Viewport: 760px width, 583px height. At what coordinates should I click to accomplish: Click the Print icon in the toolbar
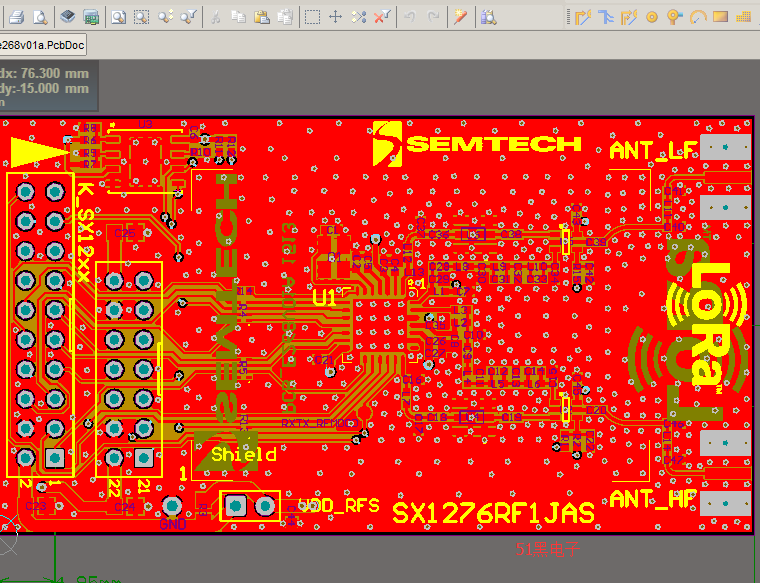(16, 17)
